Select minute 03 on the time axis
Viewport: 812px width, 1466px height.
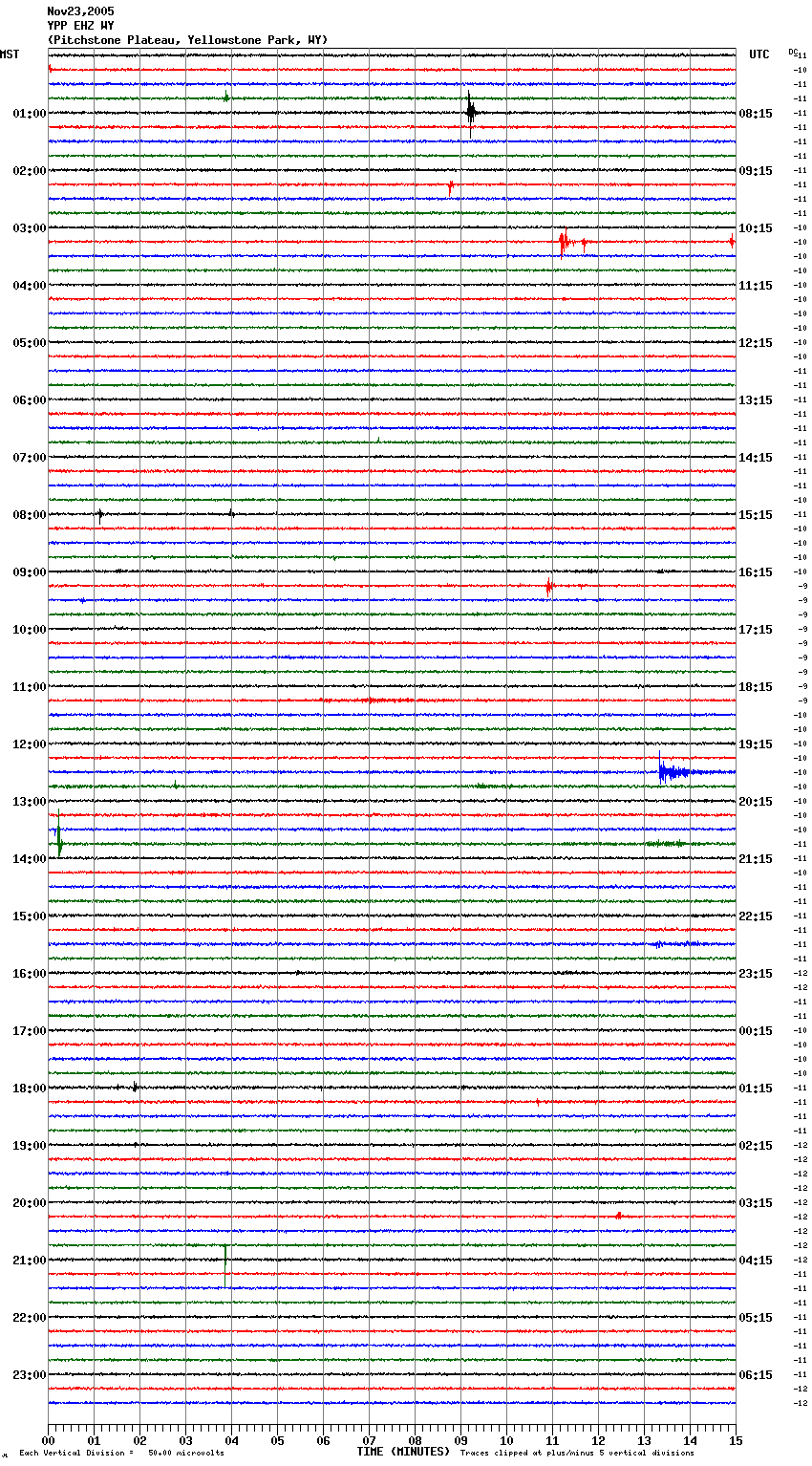(x=185, y=1440)
